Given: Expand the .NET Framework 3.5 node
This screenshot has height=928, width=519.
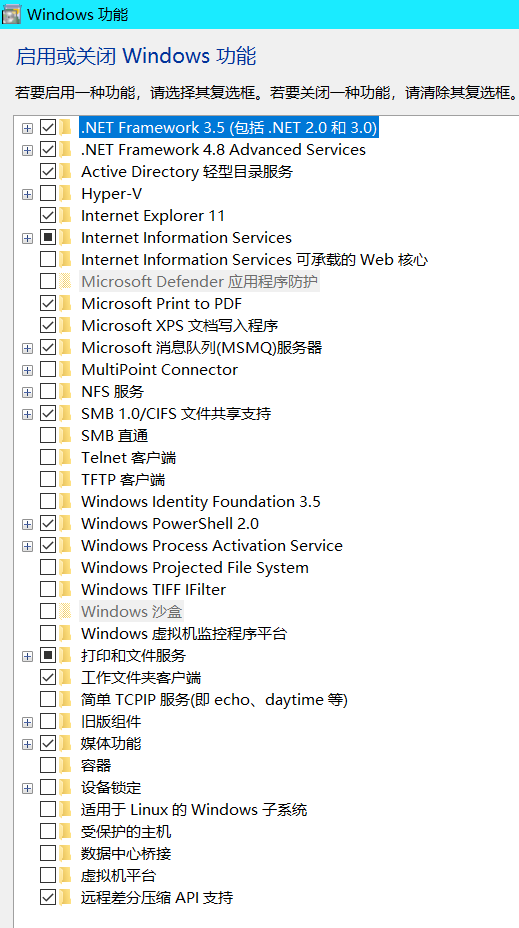Looking at the screenshot, I should click(x=27, y=128).
